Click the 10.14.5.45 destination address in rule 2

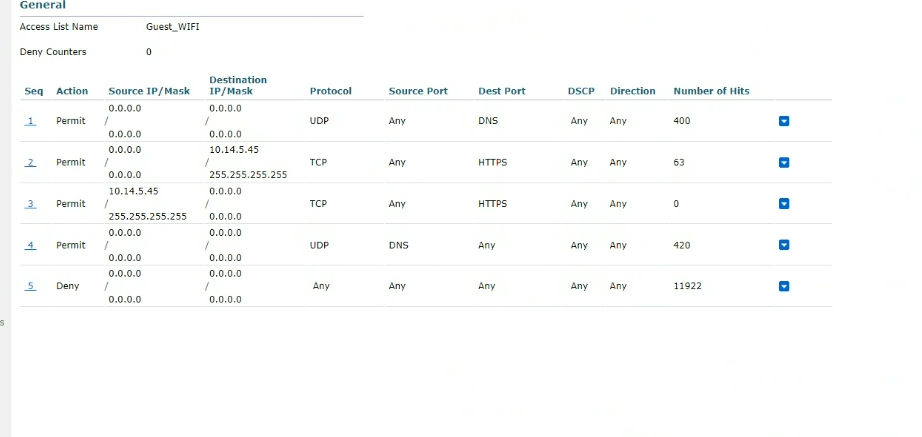tap(234, 150)
